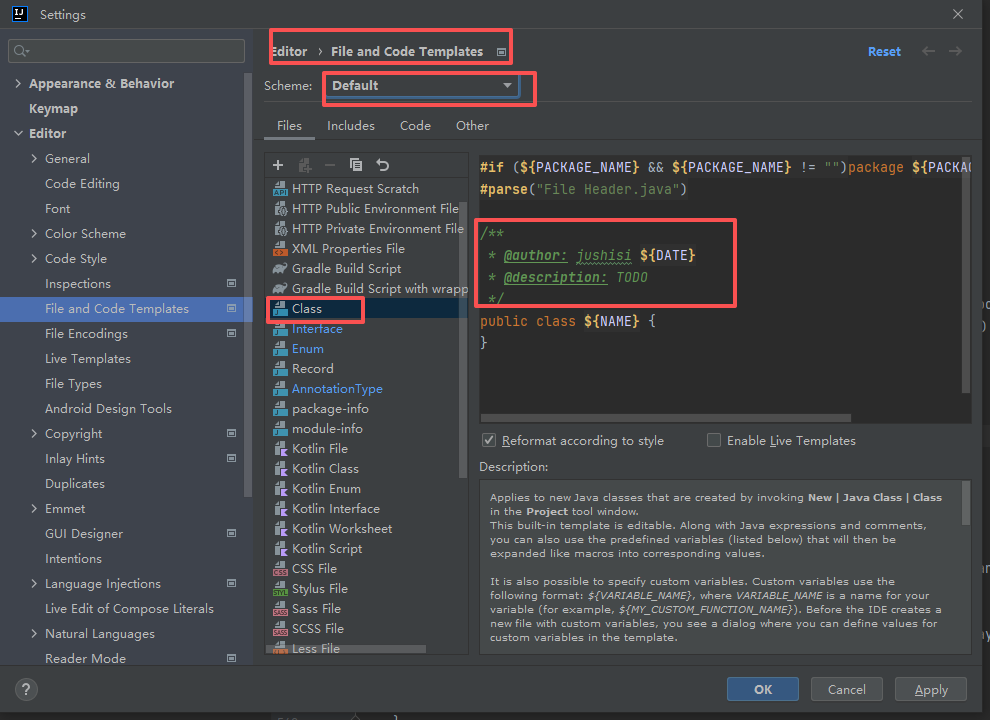Open Keymap settings

(53, 109)
